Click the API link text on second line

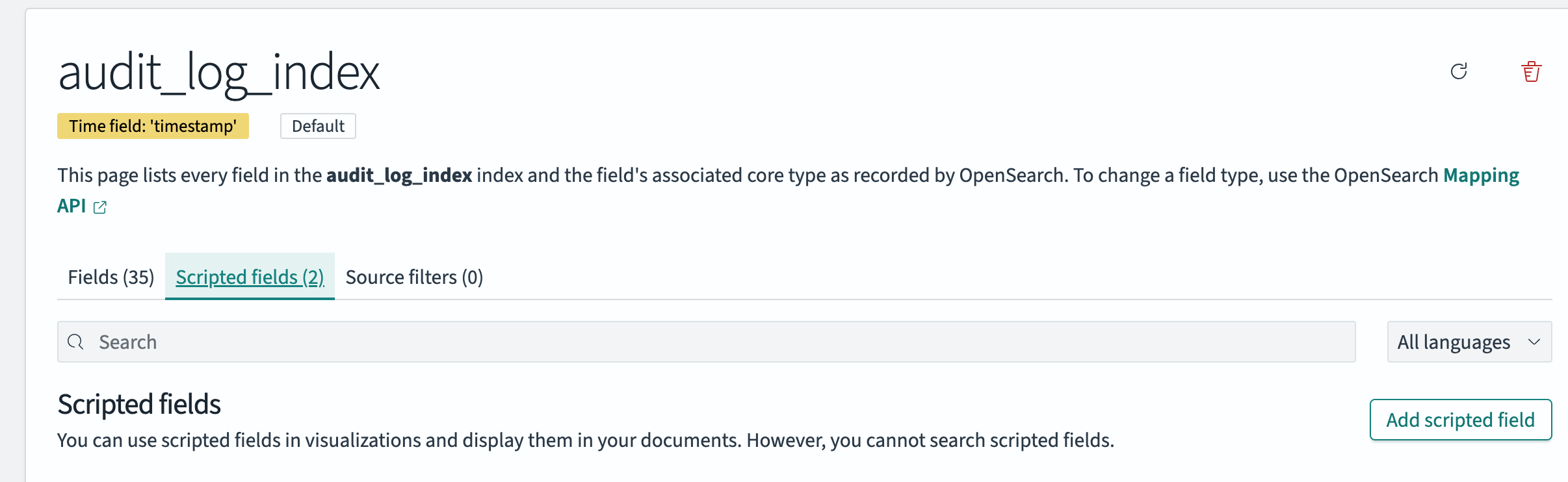click(x=72, y=206)
